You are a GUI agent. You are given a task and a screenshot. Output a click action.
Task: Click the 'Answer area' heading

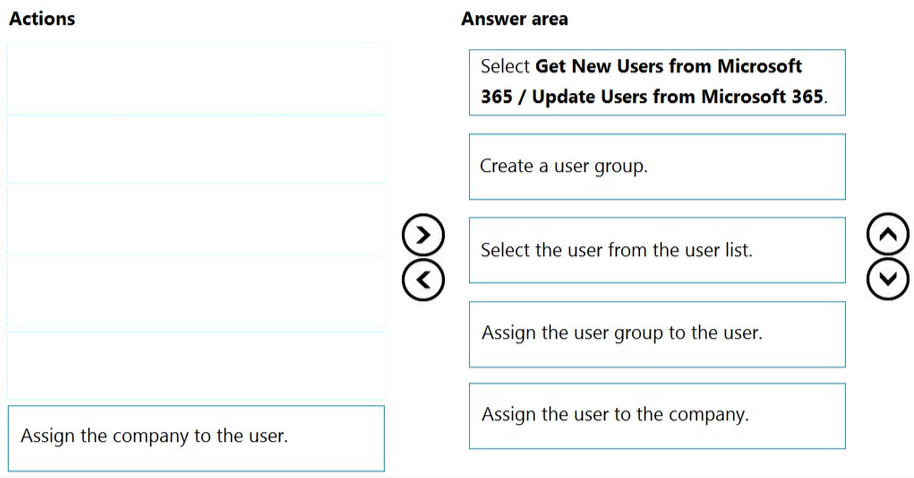pos(514,19)
